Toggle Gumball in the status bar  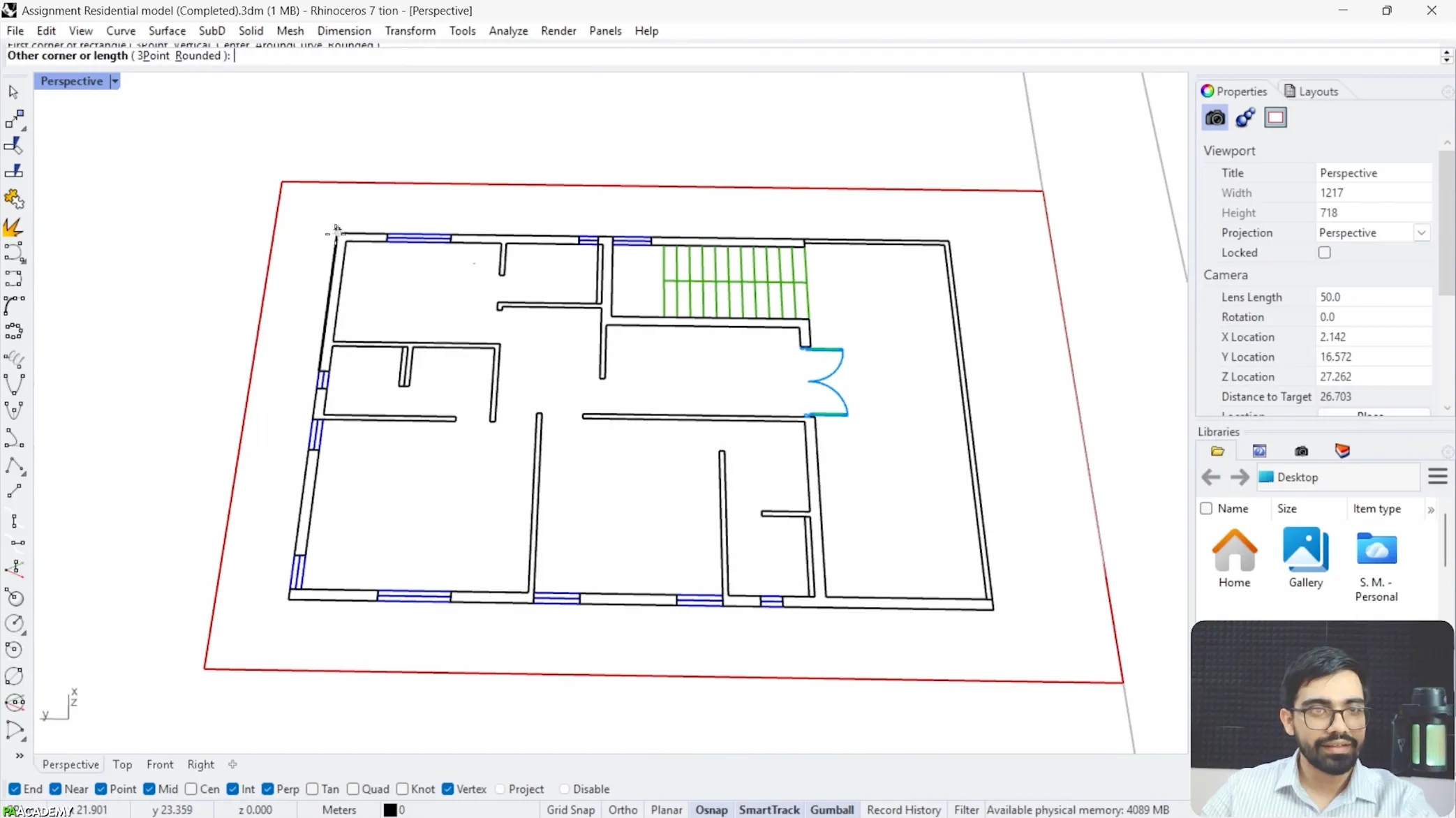coord(831,810)
